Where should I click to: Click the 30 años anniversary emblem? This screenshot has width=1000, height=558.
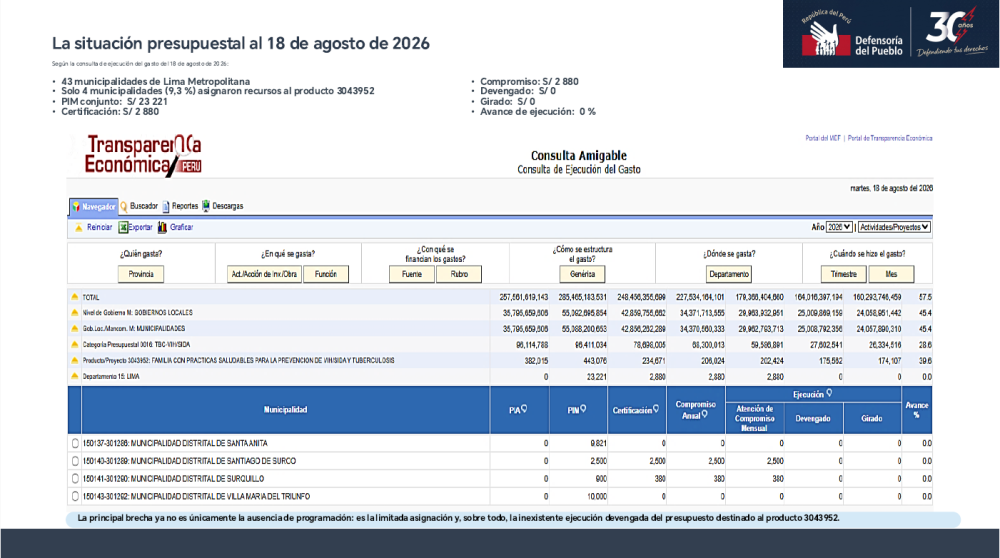point(953,32)
